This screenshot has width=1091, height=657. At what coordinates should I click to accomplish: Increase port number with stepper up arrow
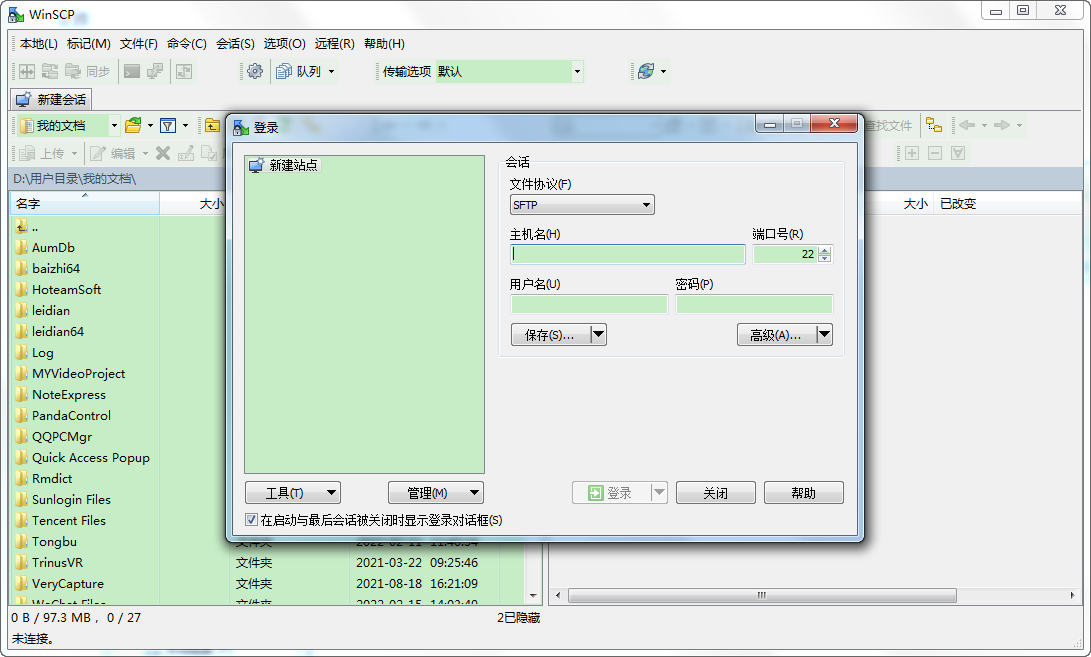[x=825, y=251]
